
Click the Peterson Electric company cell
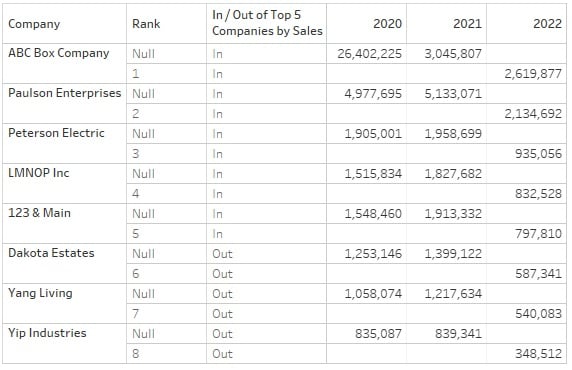pos(56,133)
